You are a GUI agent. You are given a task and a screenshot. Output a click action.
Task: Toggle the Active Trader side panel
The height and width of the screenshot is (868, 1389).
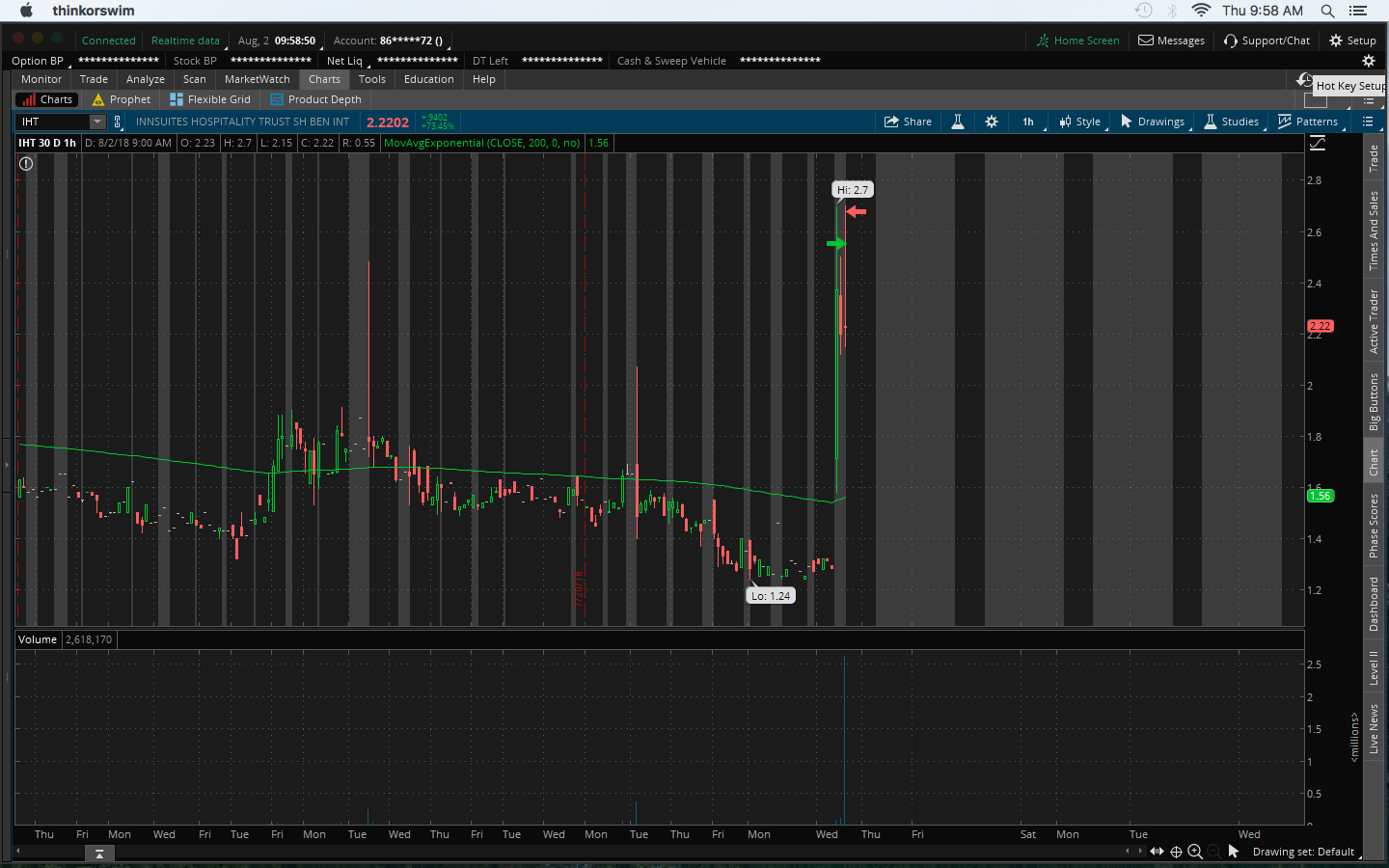click(x=1374, y=321)
